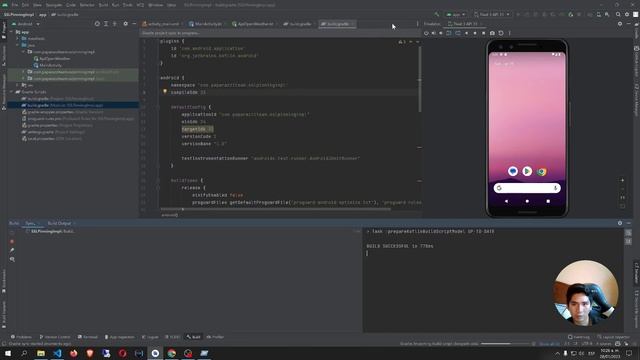Switch to the MainActivity.kt editor tab
The width and height of the screenshot is (640, 360).
click(207, 24)
